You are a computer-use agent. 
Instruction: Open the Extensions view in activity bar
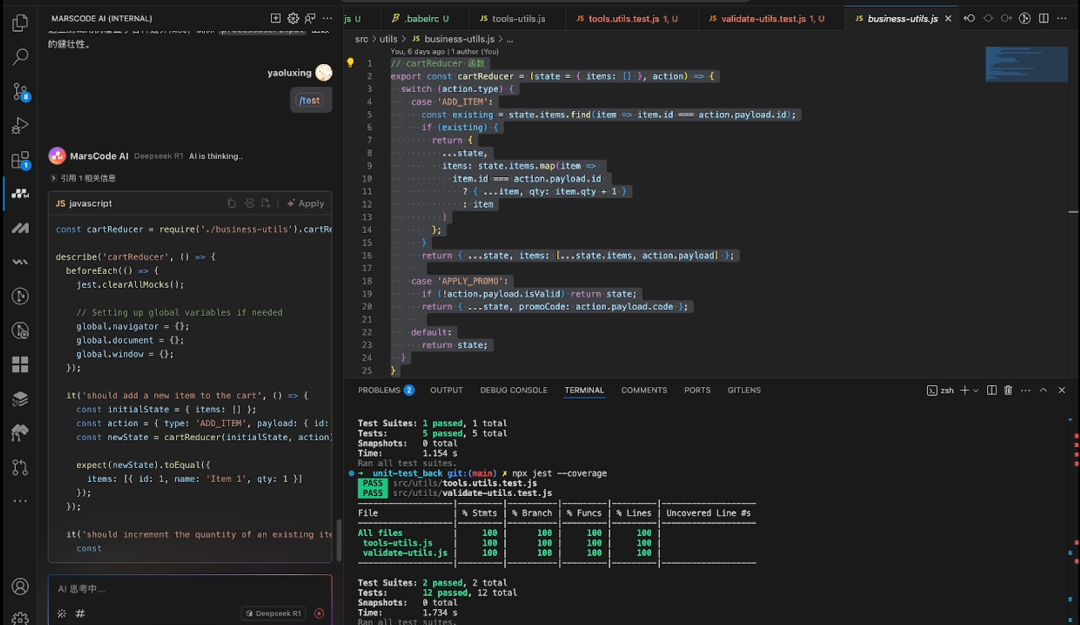pos(20,160)
